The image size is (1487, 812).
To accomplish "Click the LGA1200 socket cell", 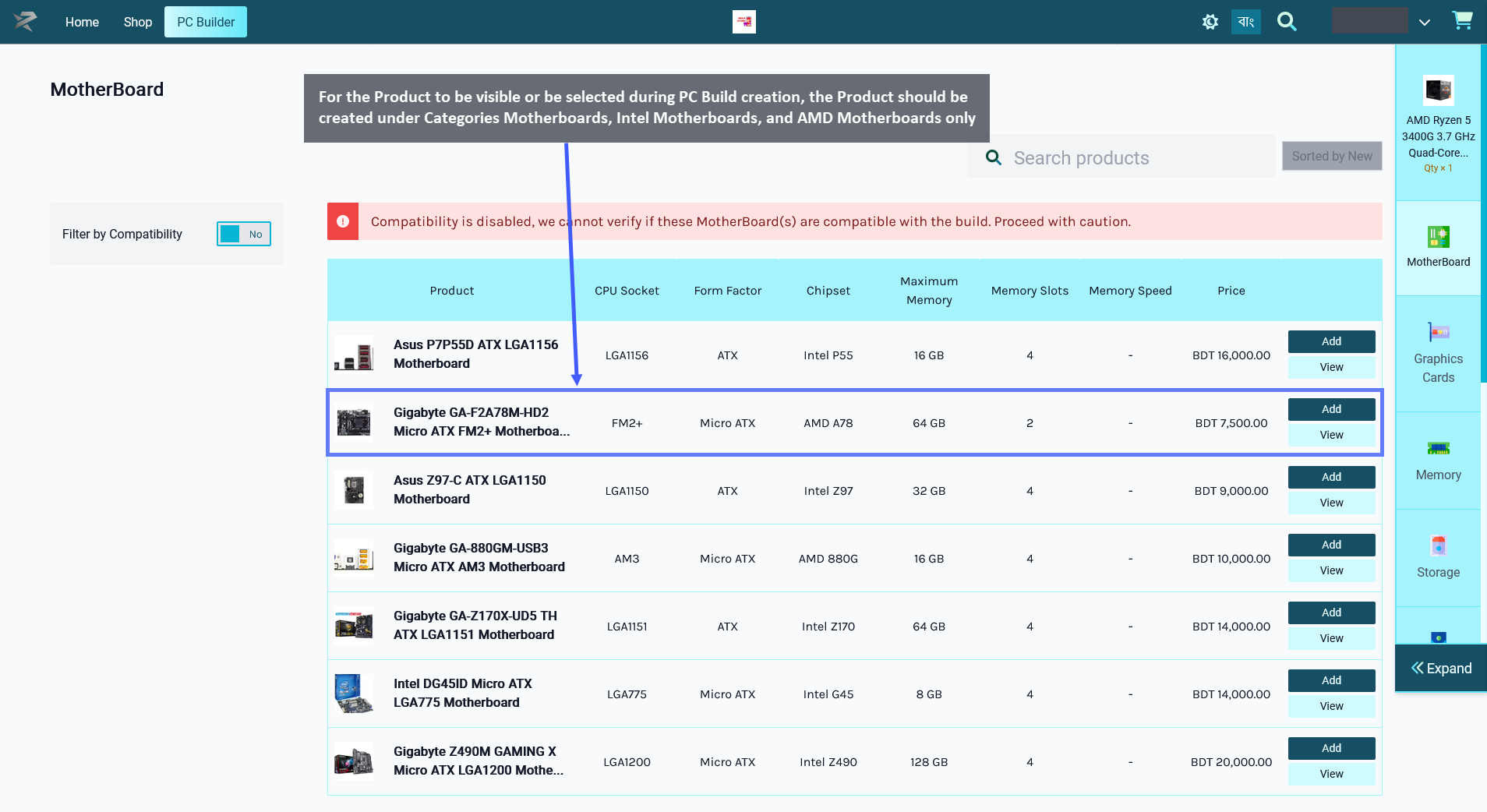I will click(x=627, y=762).
